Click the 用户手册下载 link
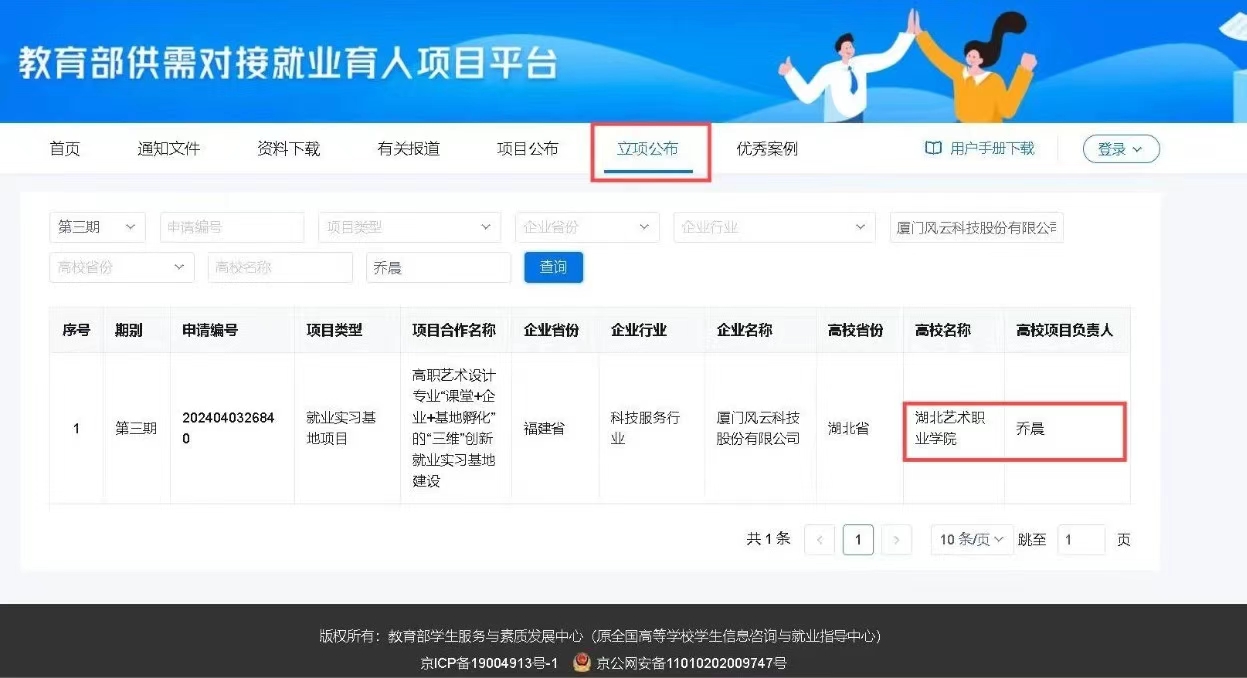The height and width of the screenshot is (678, 1247). (992, 149)
